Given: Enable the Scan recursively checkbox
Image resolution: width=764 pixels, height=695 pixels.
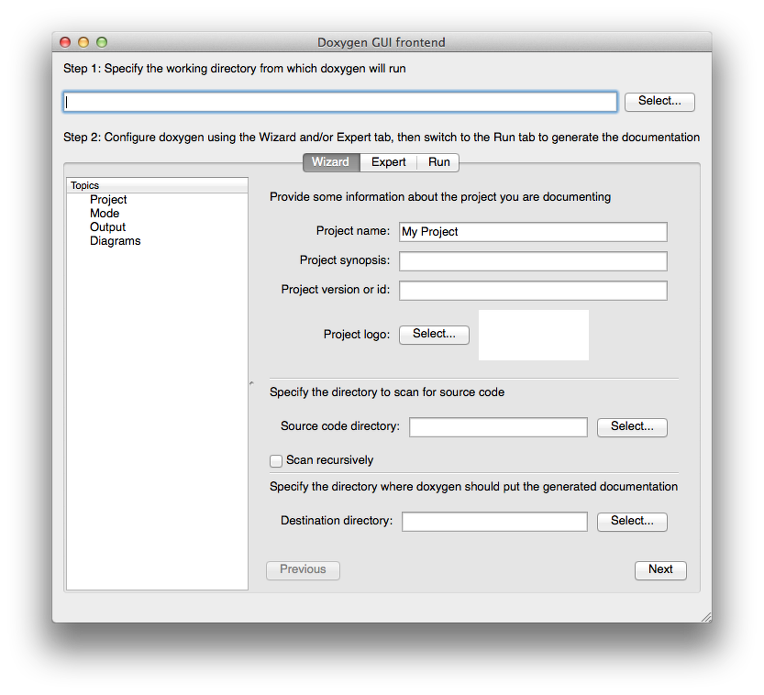Looking at the screenshot, I should (x=276, y=461).
